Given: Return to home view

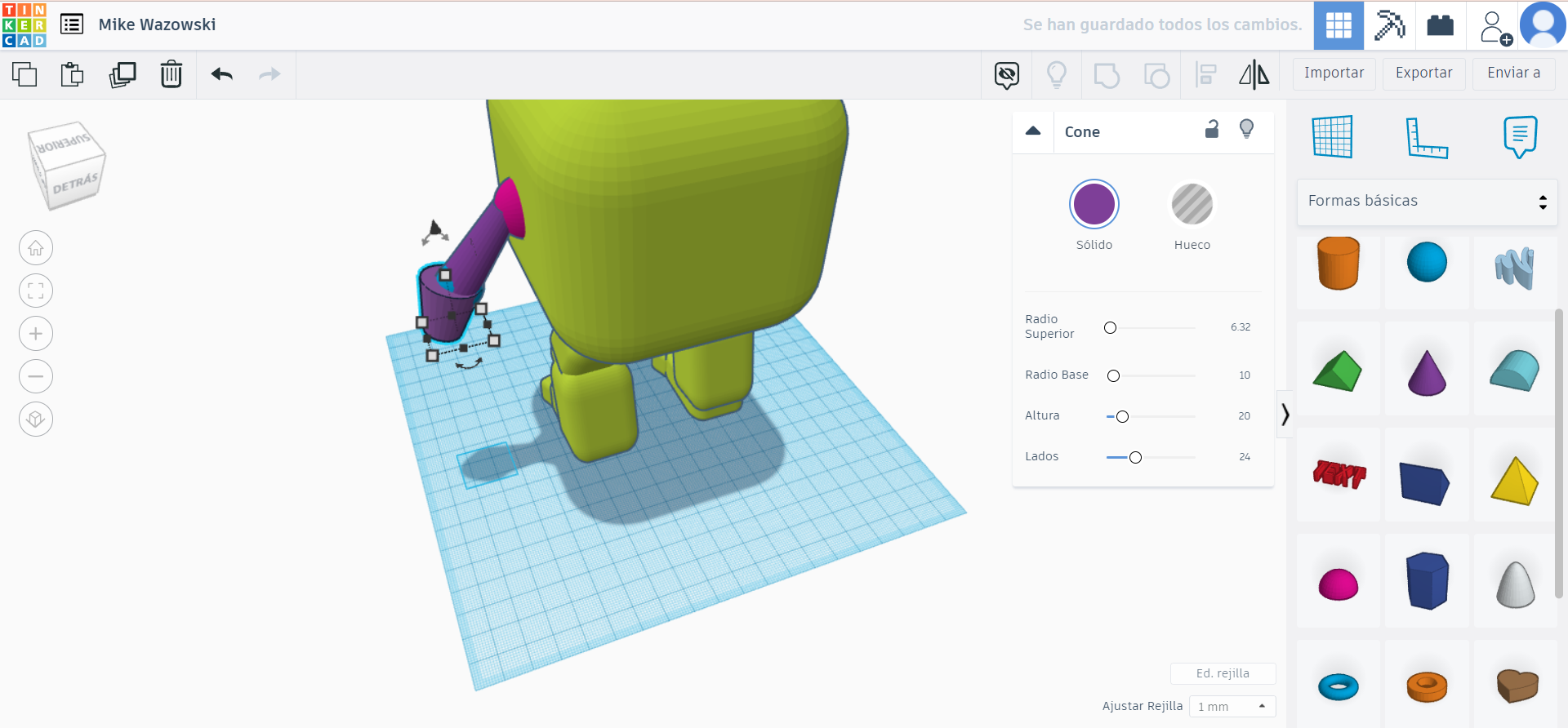Looking at the screenshot, I should tap(36, 248).
